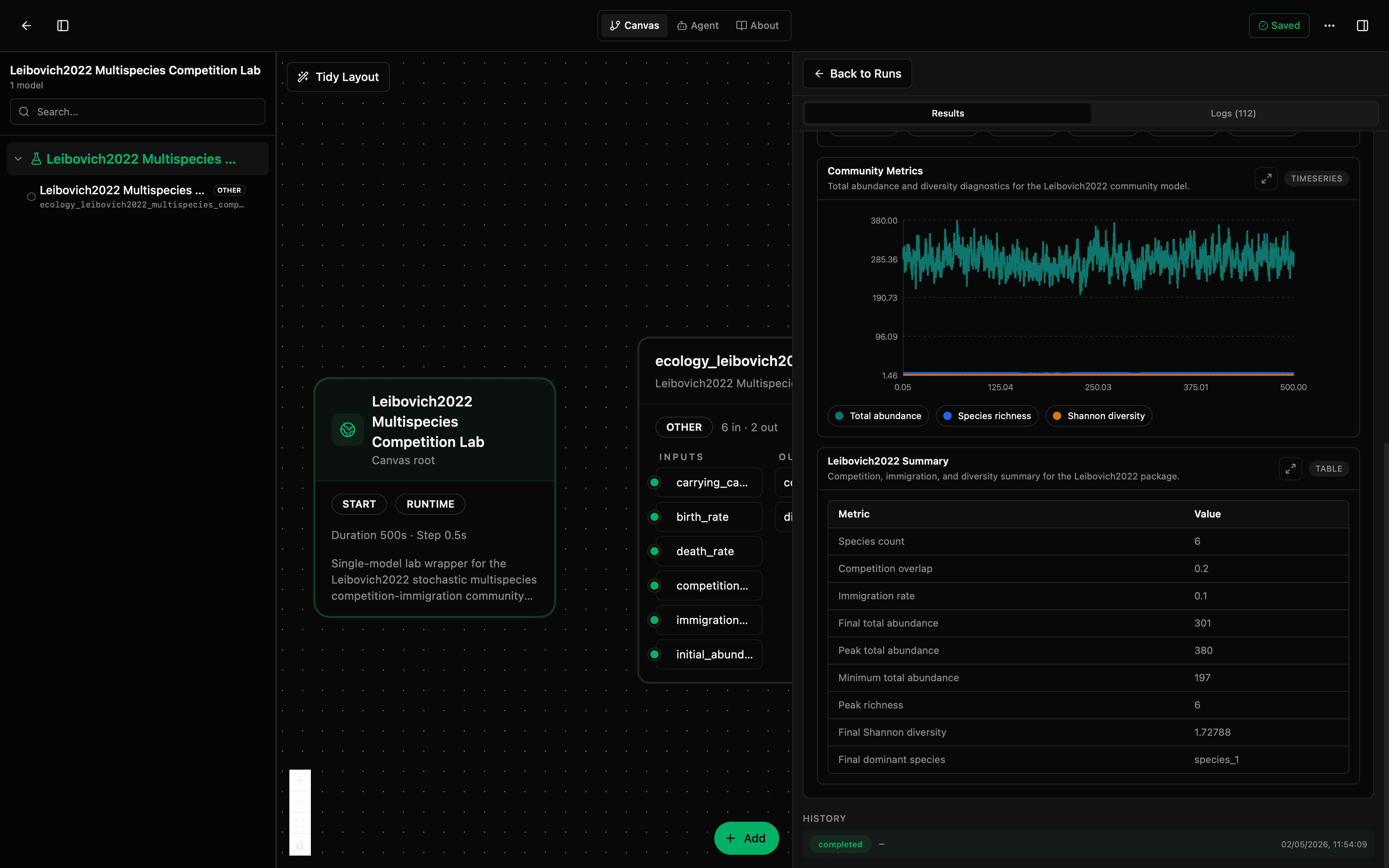This screenshot has width=1389, height=868.
Task: Toggle the left sidebar panel icon
Action: [x=63, y=25]
